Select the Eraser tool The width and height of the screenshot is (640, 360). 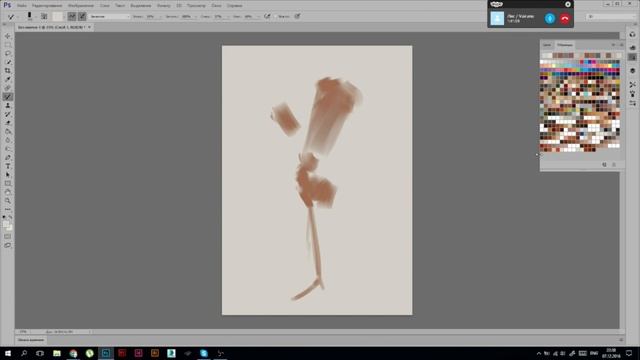click(8, 123)
